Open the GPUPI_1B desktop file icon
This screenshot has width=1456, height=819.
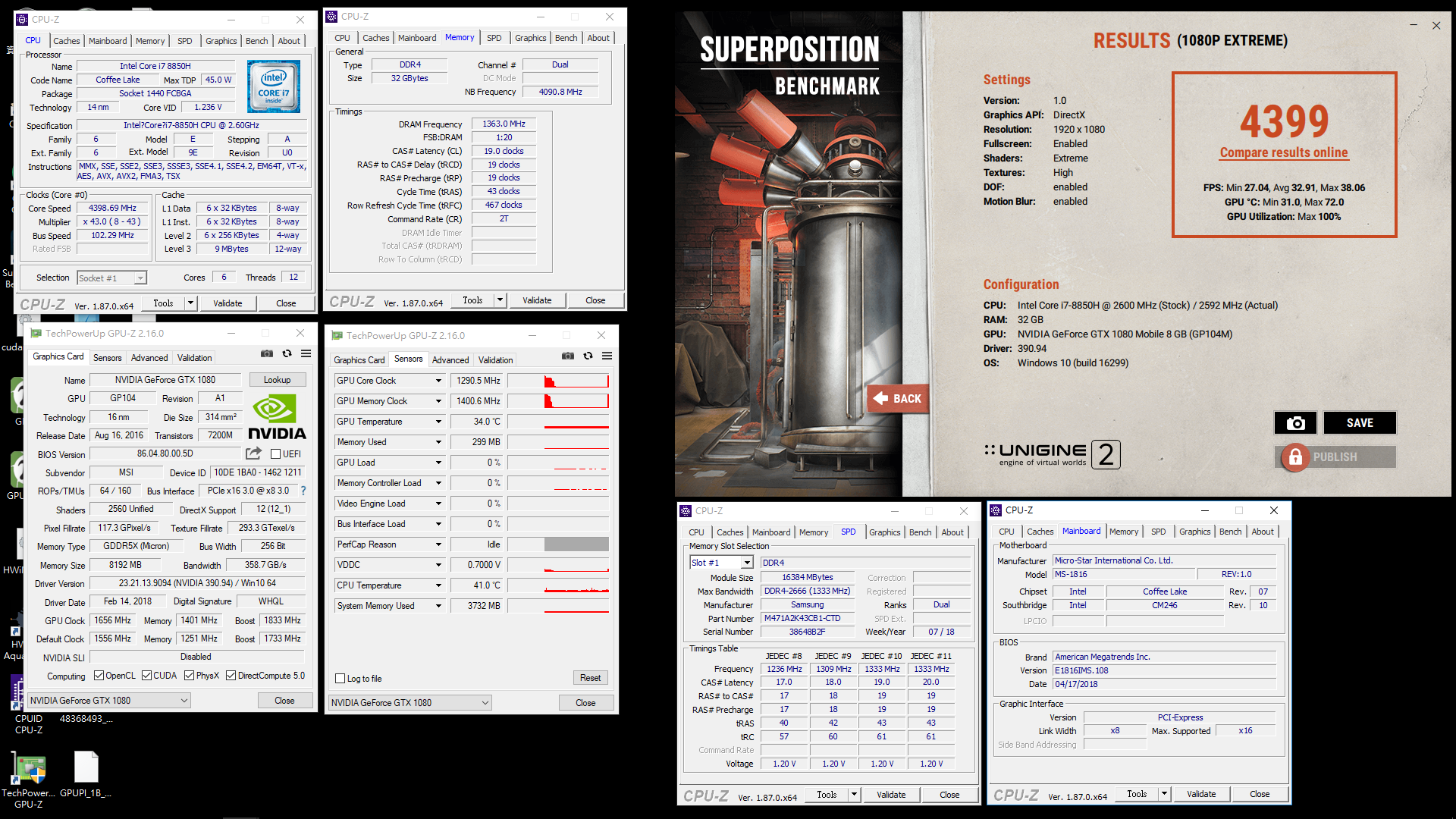pyautogui.click(x=86, y=775)
